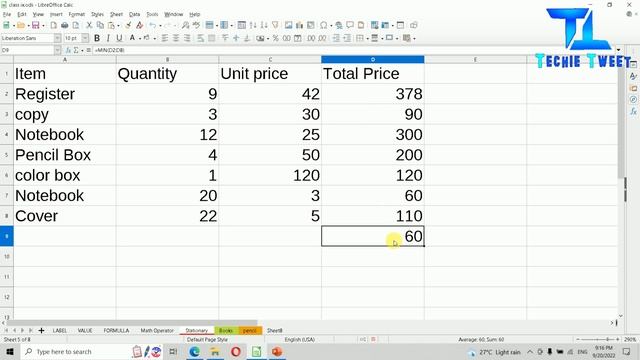Click the Insert Chart icon
640x360 pixels.
point(300,25)
